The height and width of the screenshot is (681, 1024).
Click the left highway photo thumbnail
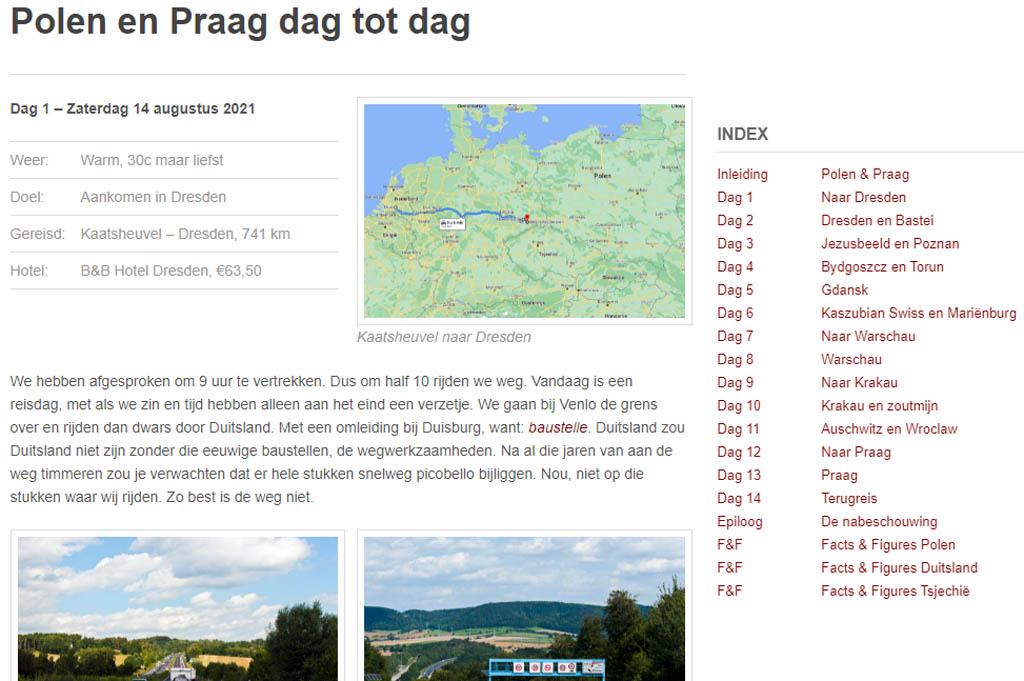point(178,608)
